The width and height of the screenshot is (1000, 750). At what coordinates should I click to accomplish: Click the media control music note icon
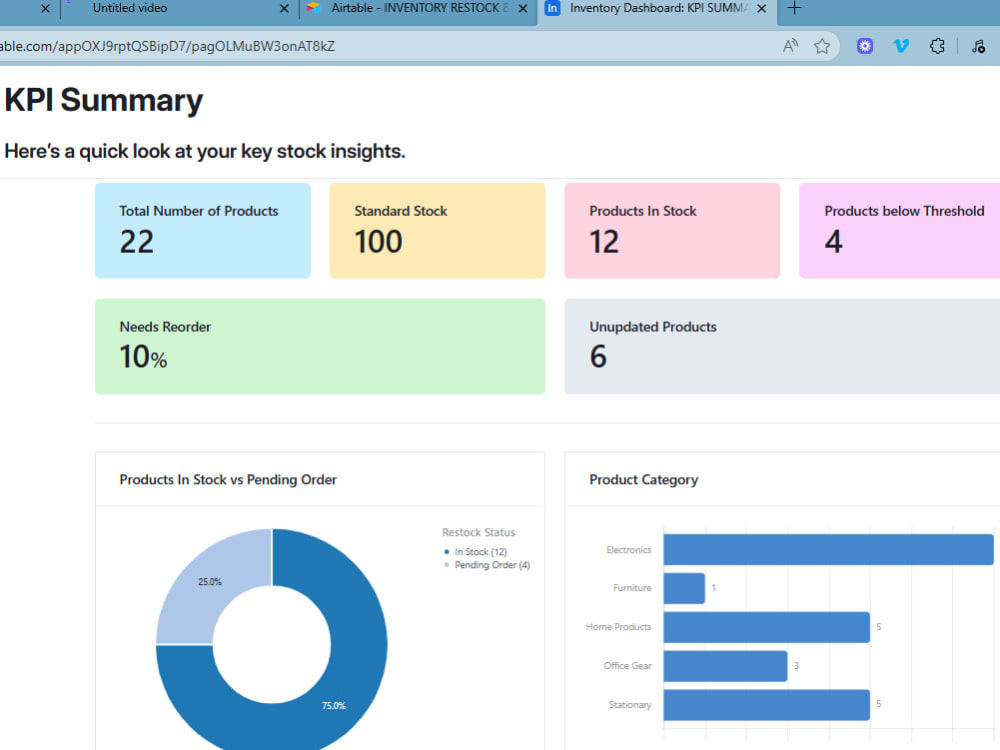pos(978,46)
